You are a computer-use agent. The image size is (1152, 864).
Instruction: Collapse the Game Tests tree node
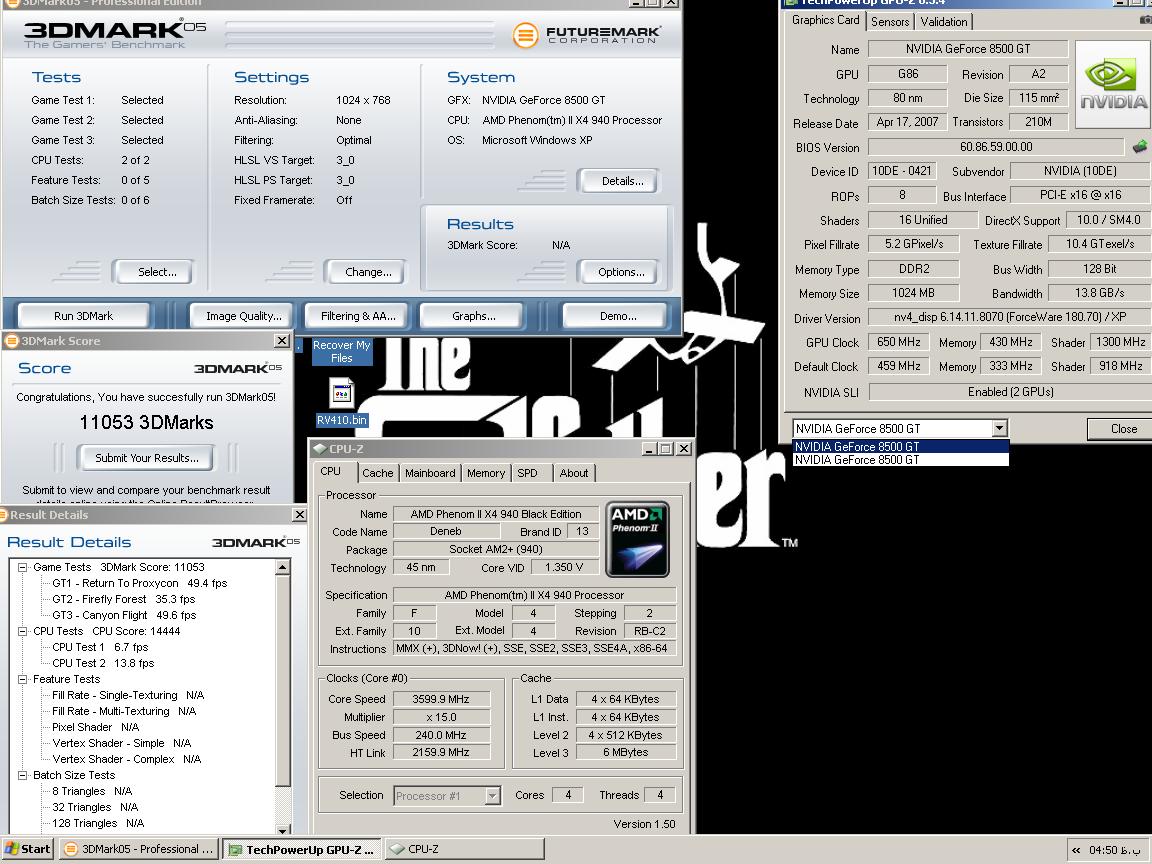point(23,567)
